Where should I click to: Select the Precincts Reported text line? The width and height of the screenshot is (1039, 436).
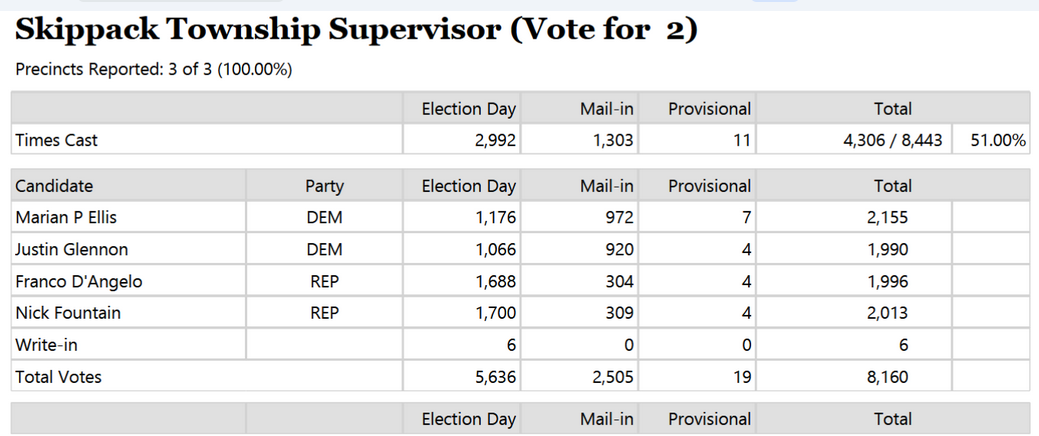[154, 70]
